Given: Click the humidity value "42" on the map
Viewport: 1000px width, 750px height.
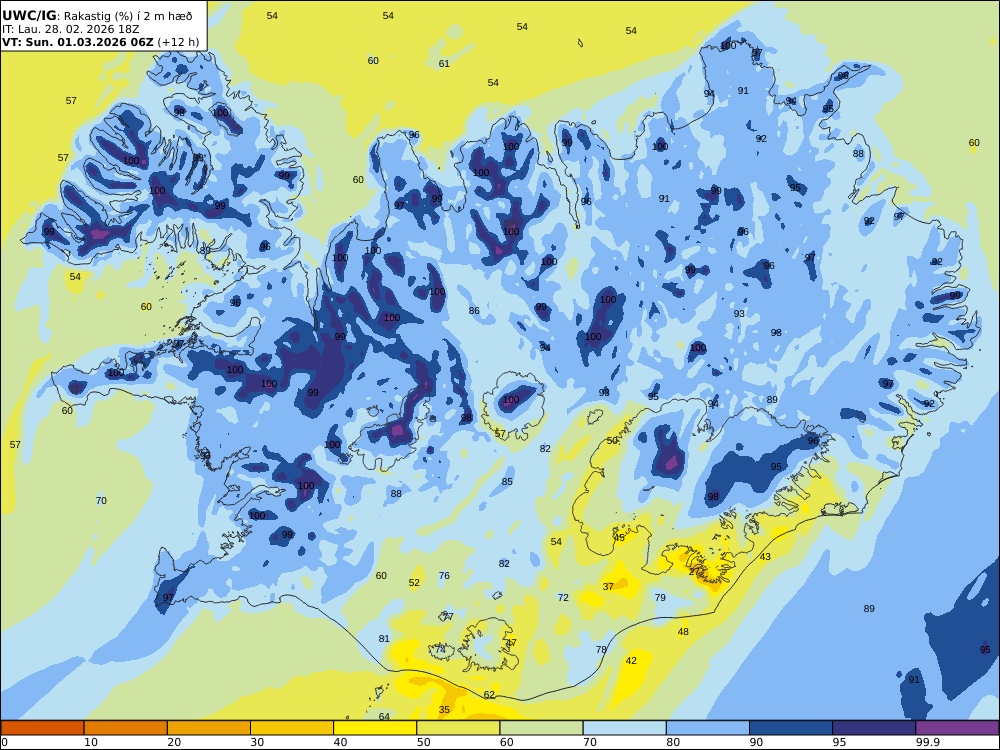Looking at the screenshot, I should 631,661.
